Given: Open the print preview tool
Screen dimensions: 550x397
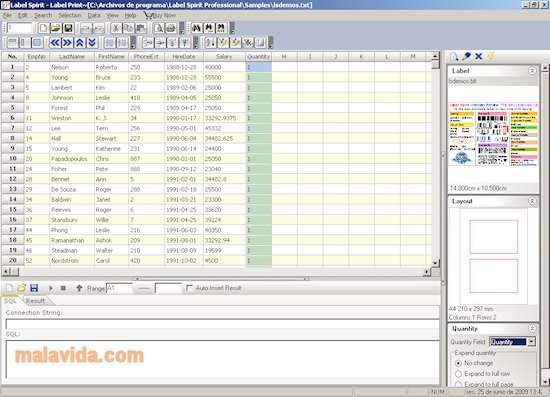Looking at the screenshot, I should 158,28.
